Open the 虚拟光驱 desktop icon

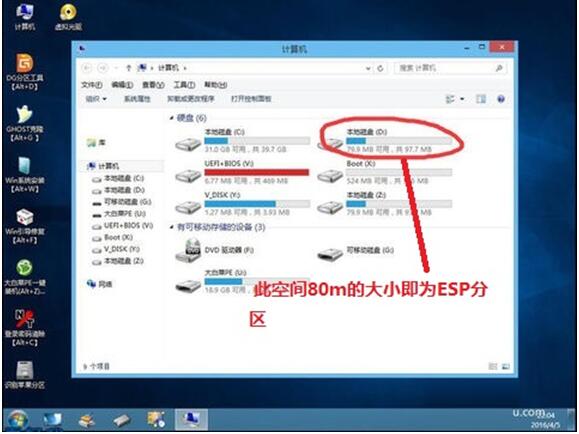click(x=68, y=17)
